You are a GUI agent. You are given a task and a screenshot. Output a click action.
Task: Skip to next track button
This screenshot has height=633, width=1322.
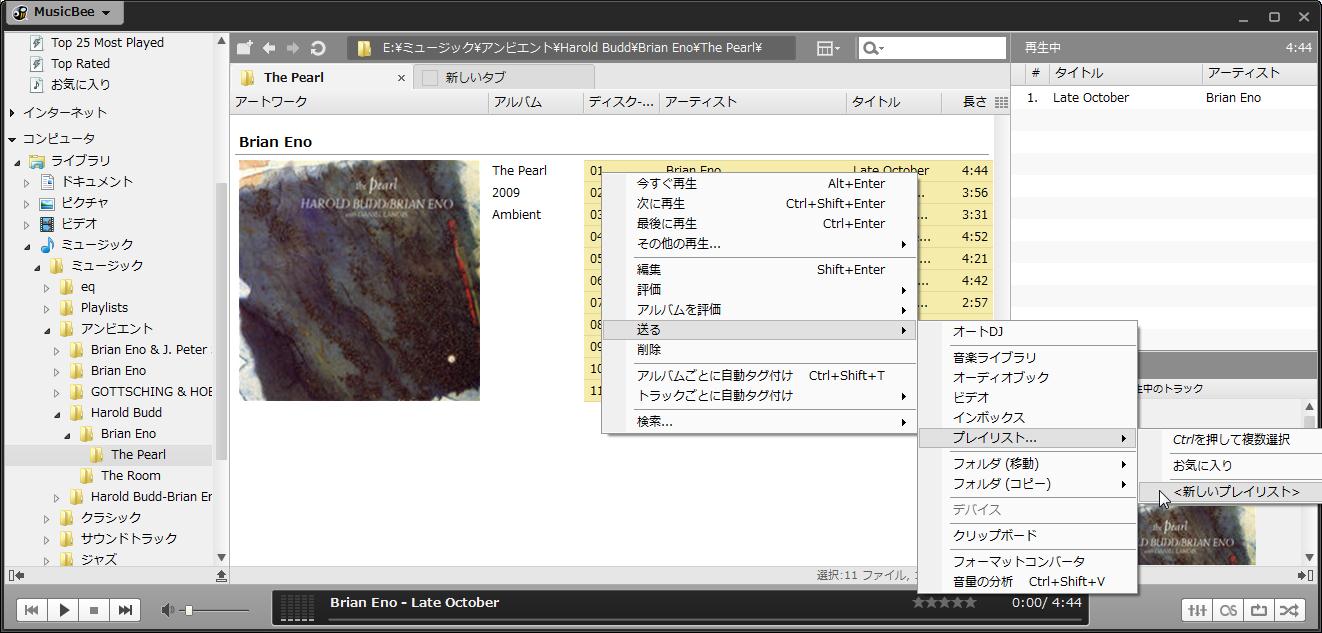(x=125, y=610)
